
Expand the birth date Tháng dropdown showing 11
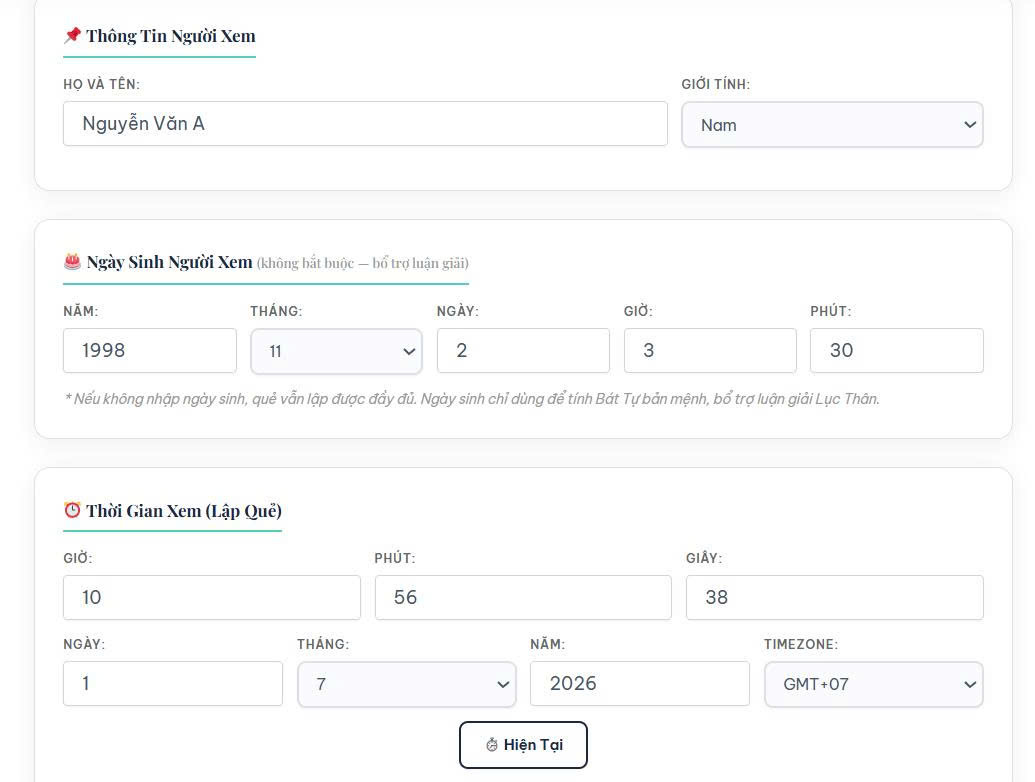[x=336, y=351]
